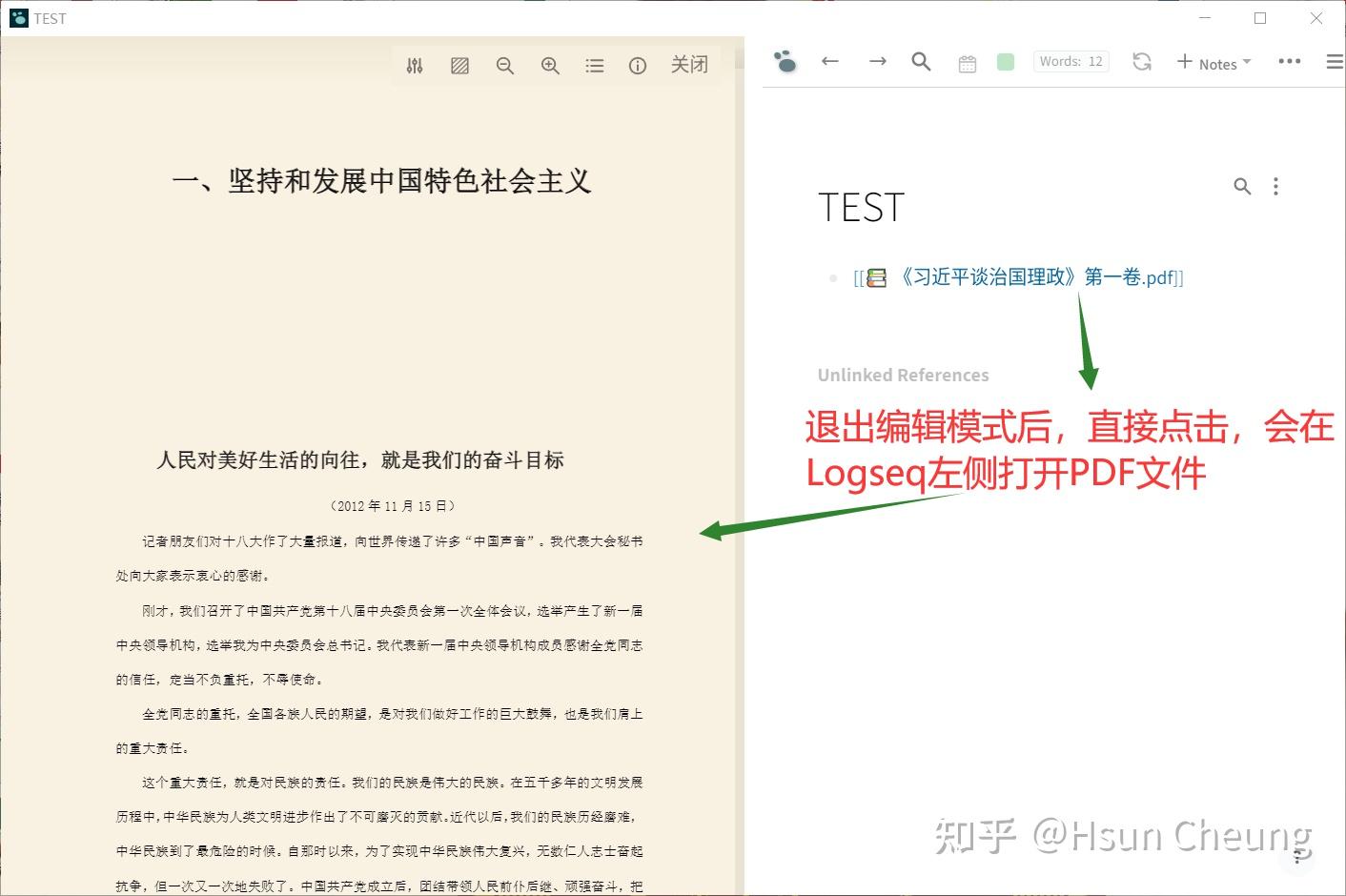1346x896 pixels.
Task: Open the PDF outline list icon
Action: tap(595, 65)
